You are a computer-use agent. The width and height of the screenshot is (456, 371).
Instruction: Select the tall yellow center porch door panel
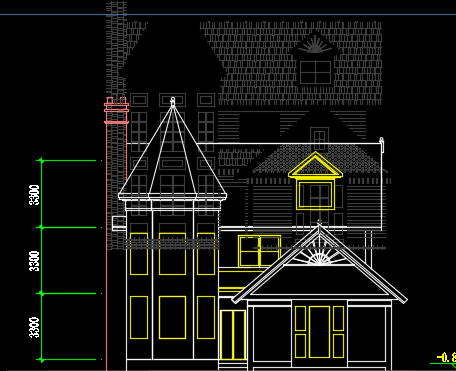pos(319,332)
